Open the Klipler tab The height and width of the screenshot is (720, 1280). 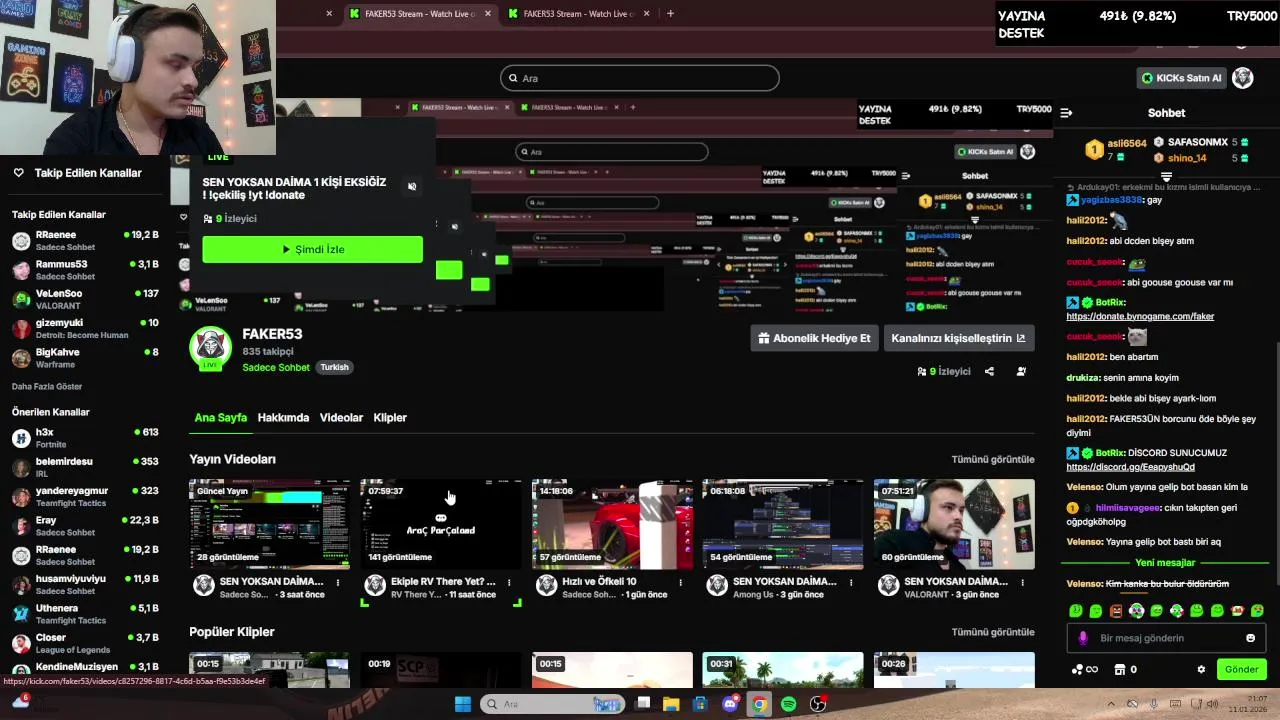pyautogui.click(x=390, y=417)
